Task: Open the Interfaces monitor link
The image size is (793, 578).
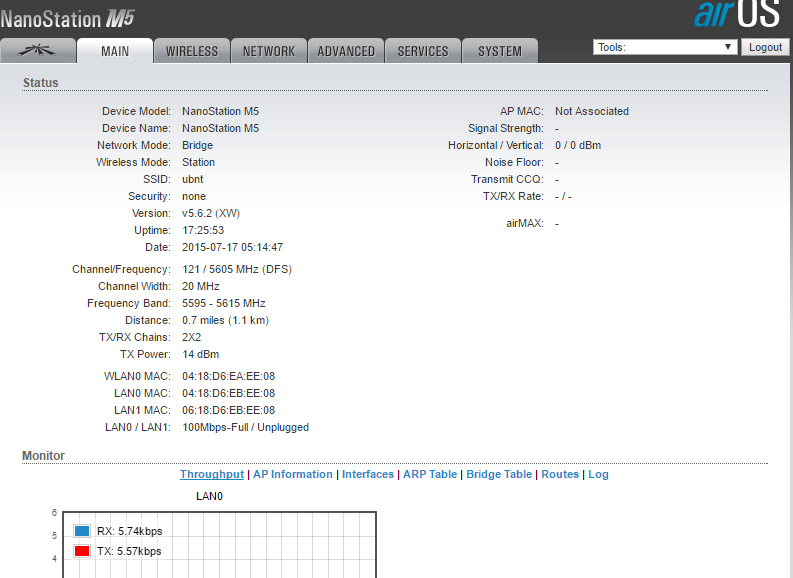Action: pyautogui.click(x=368, y=474)
